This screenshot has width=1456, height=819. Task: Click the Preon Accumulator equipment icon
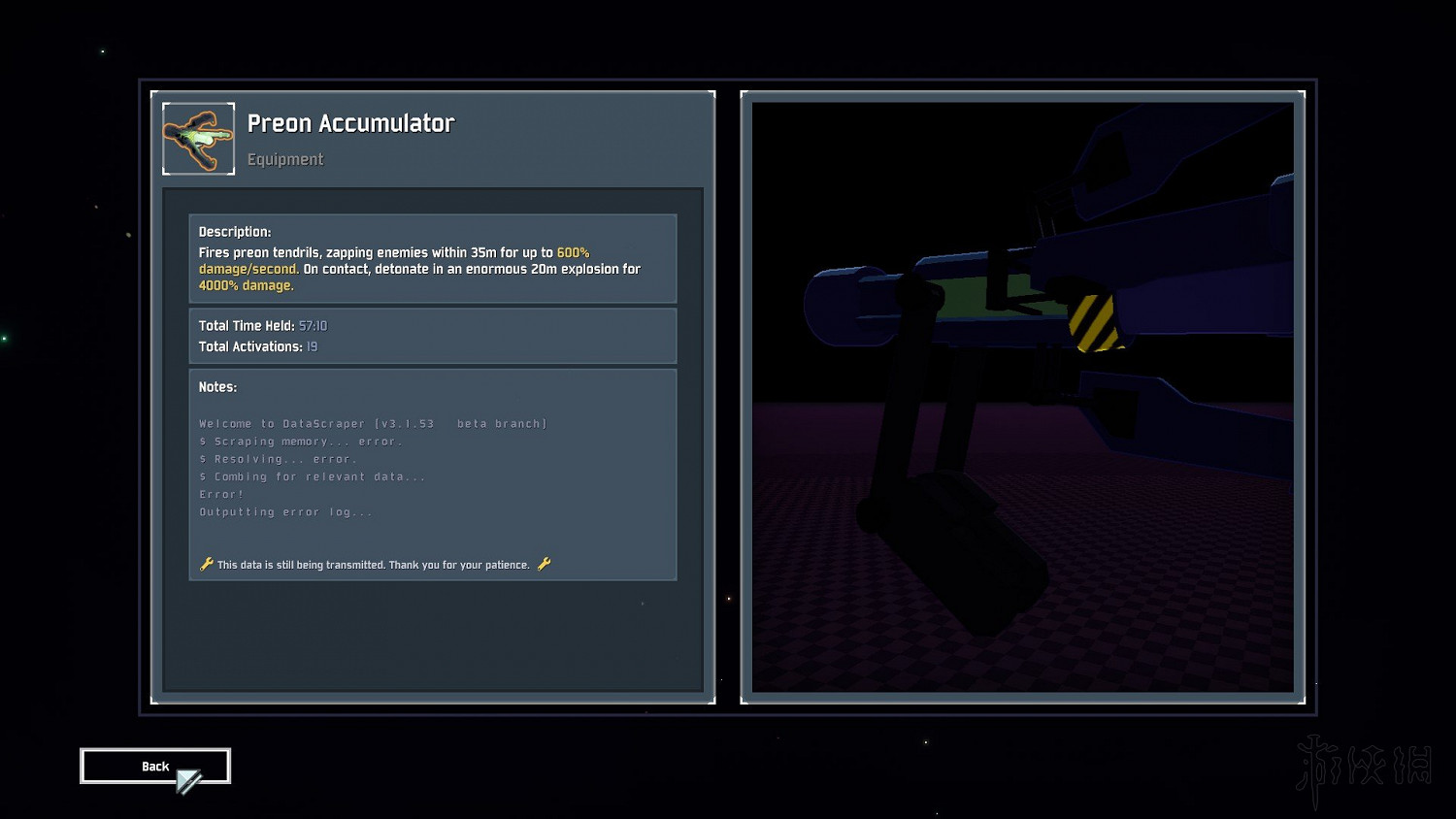(198, 139)
